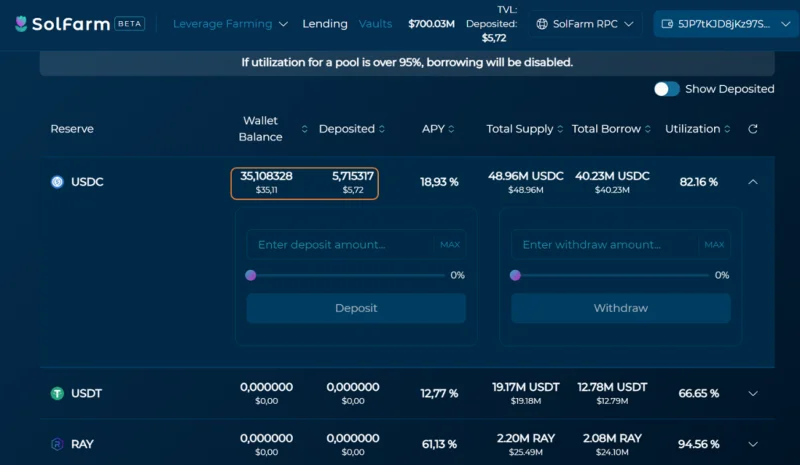Viewport: 800px width, 465px height.
Task: Toggle the Show Deposited switch
Action: click(666, 89)
